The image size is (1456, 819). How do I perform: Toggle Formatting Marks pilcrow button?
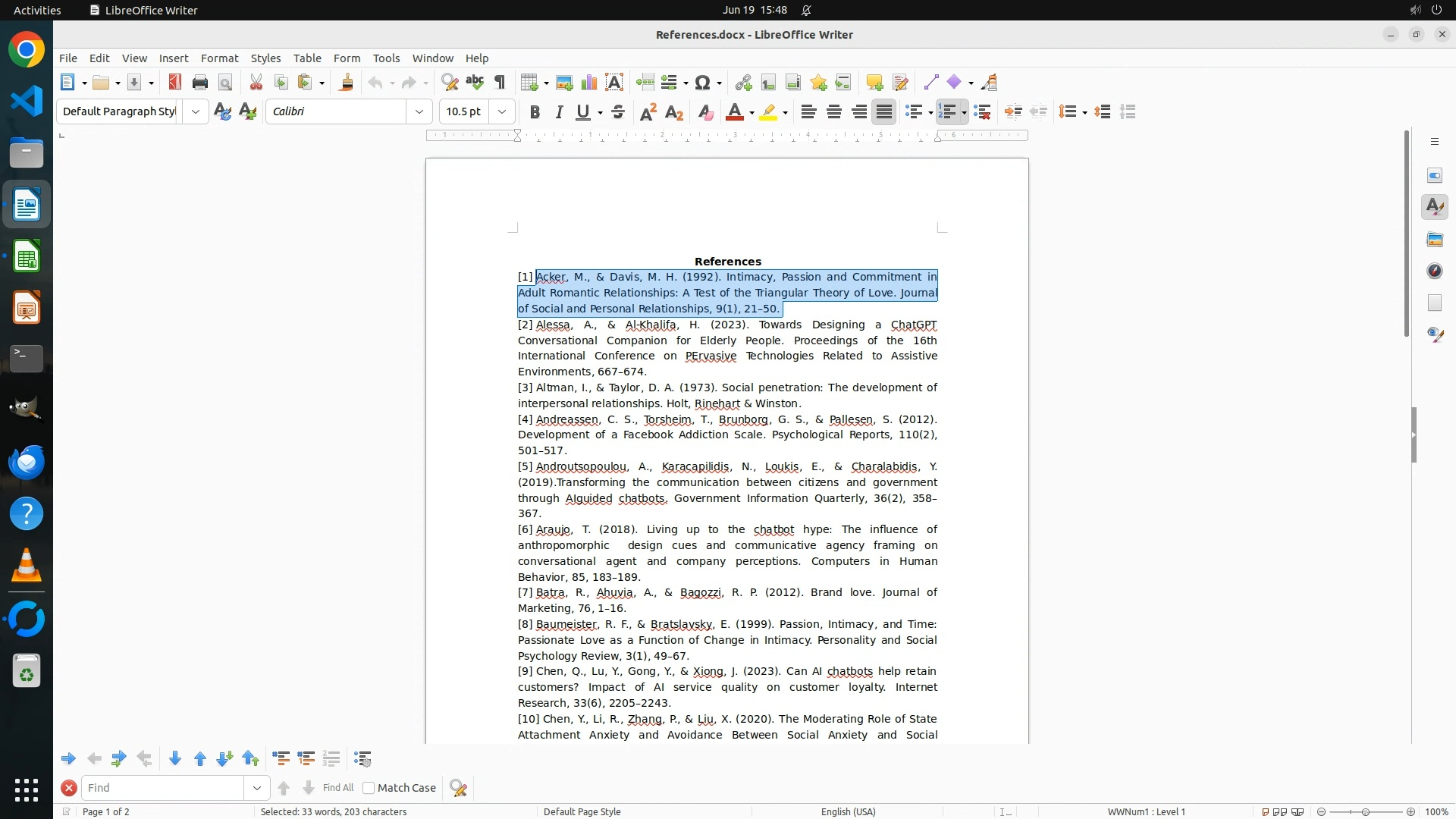[x=500, y=83]
